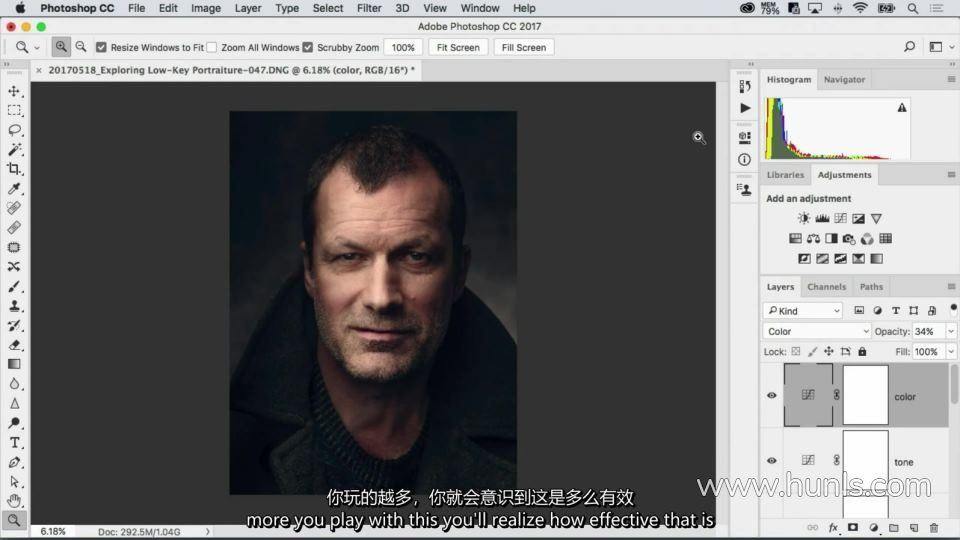Toggle lock all
Screen dimensions: 960x540
point(862,351)
